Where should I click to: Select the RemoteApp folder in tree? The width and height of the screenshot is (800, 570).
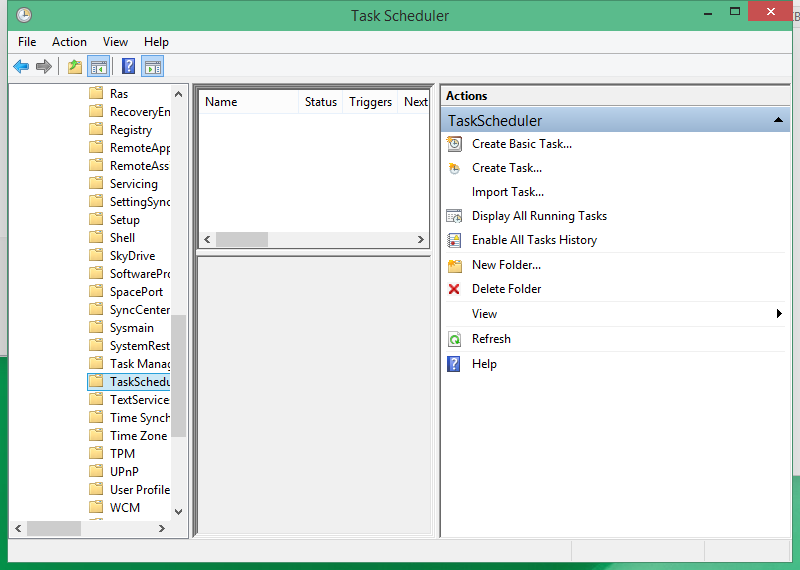click(140, 147)
